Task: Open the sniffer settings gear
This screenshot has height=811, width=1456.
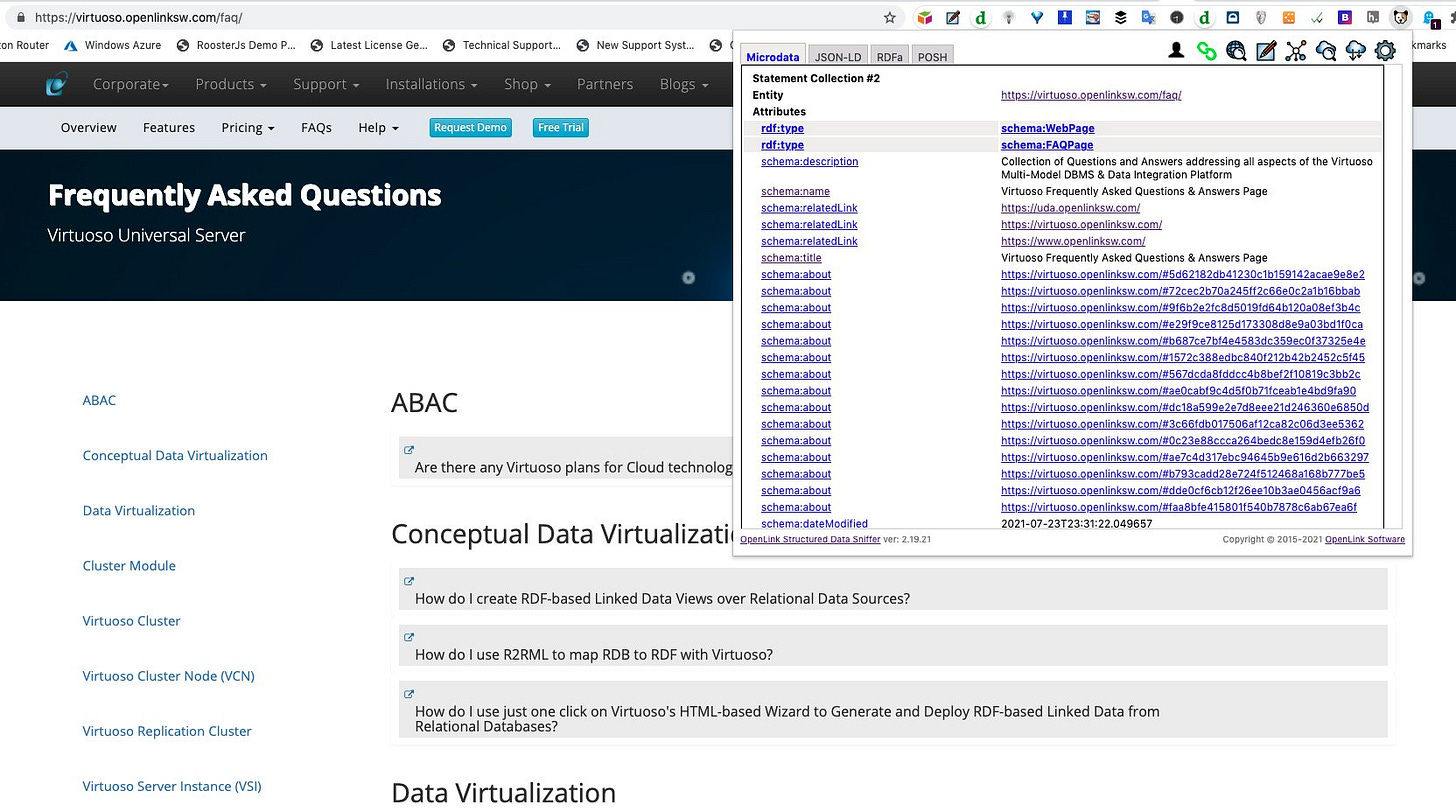Action: [x=1385, y=50]
